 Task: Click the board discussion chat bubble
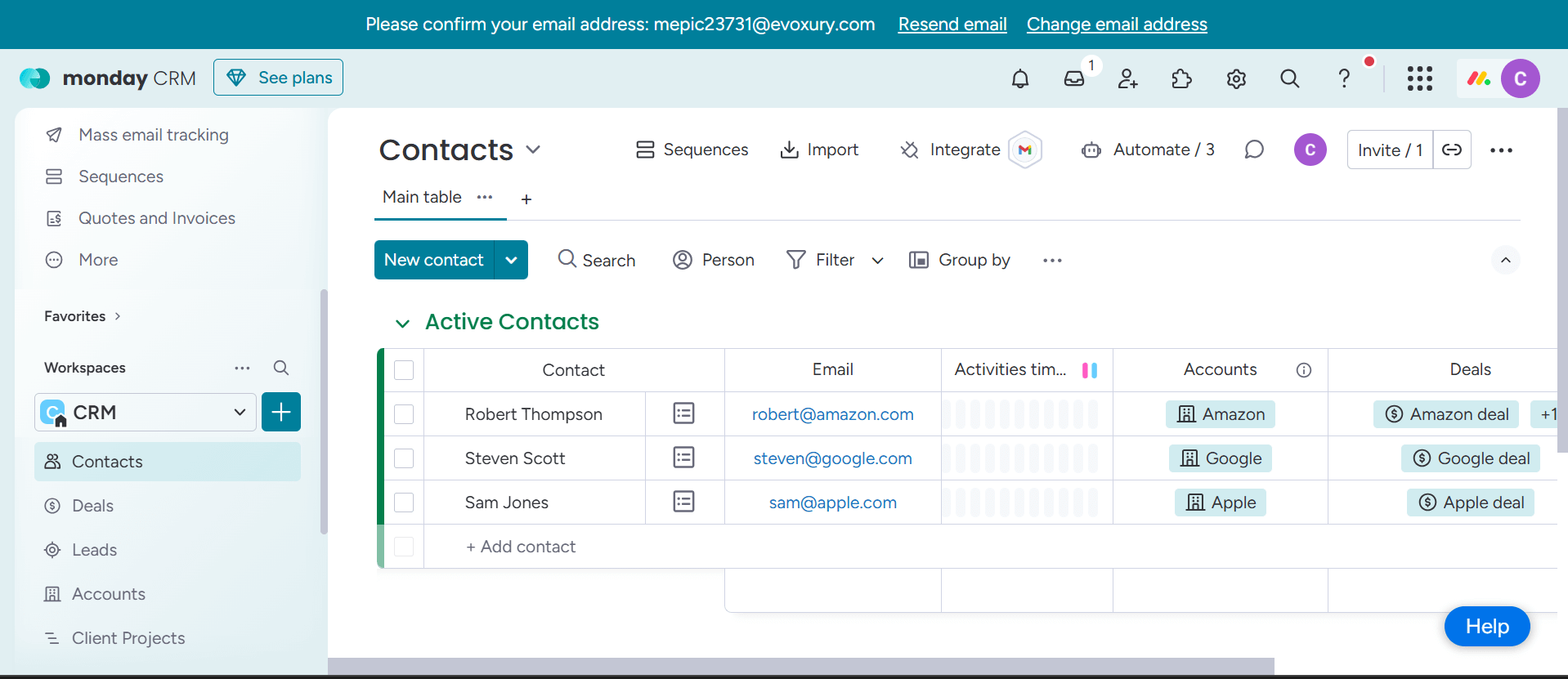[x=1253, y=150]
